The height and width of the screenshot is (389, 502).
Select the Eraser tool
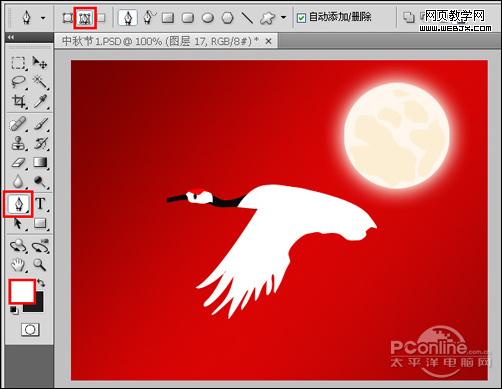pos(18,163)
